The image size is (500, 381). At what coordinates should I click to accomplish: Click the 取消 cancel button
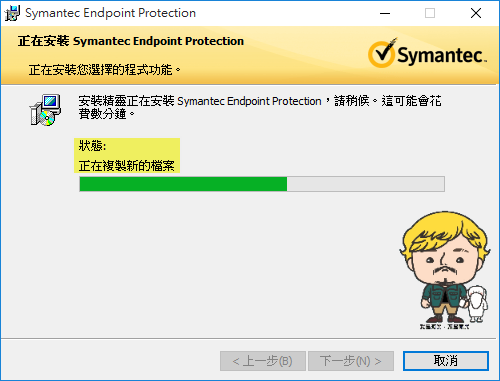pos(446,361)
